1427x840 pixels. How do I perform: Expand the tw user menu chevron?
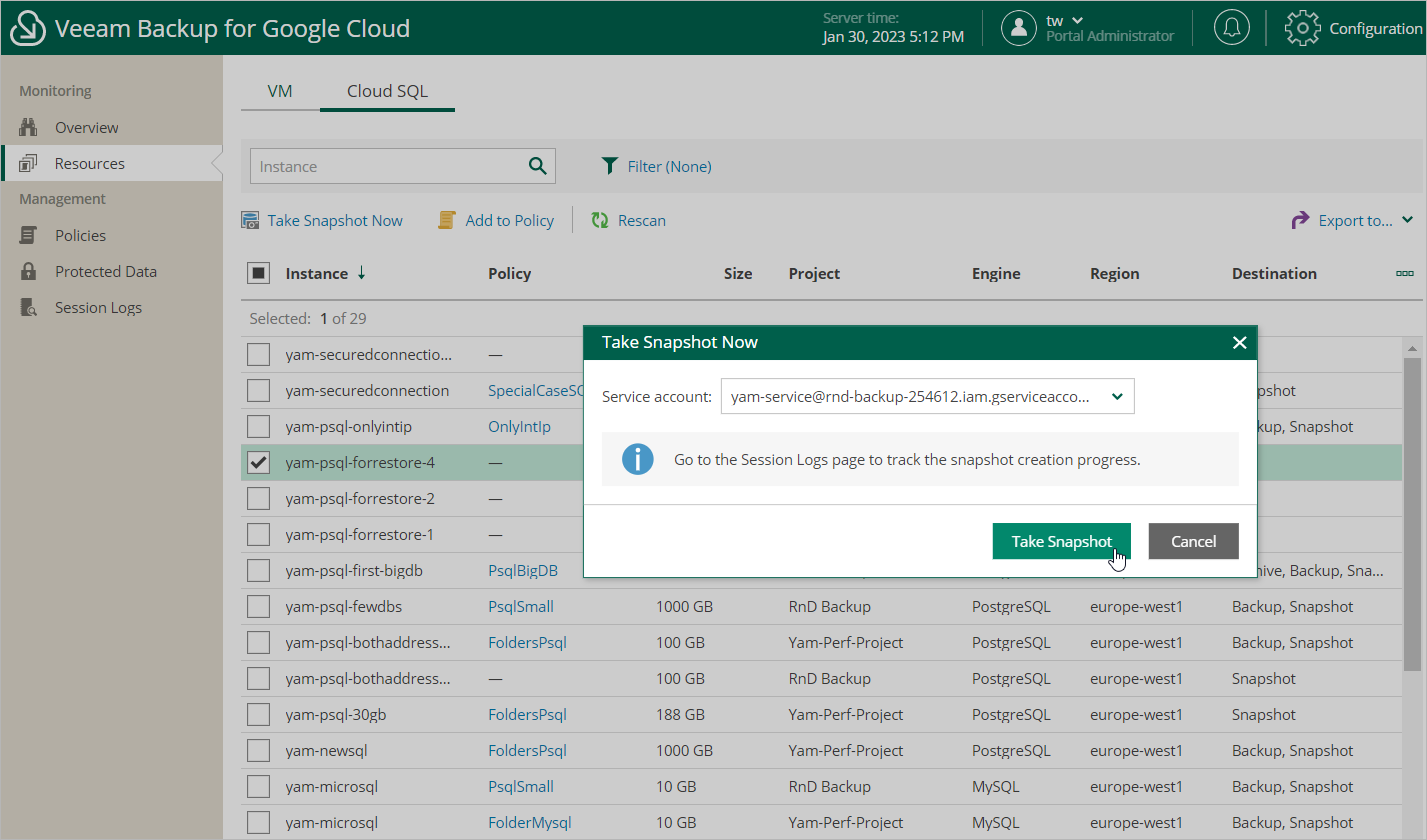coord(1077,21)
